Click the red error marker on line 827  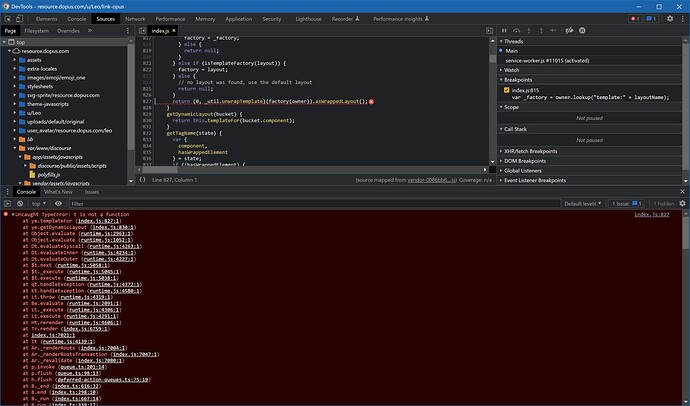pos(371,102)
